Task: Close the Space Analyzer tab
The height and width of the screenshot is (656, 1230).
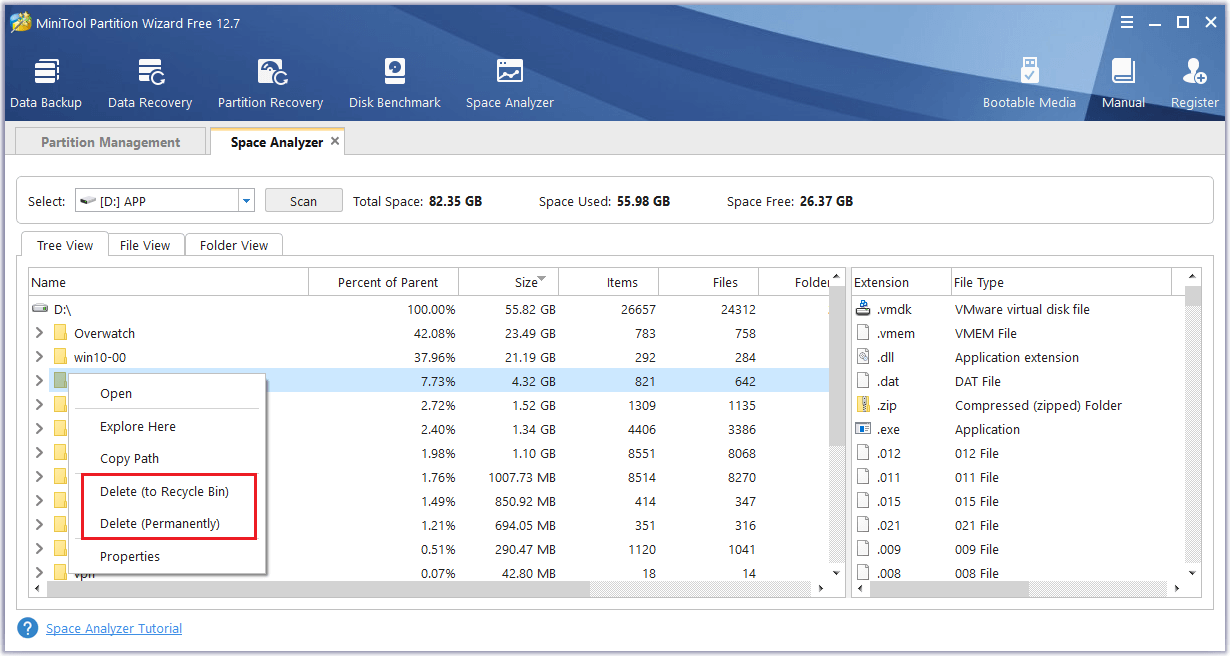Action: point(335,141)
